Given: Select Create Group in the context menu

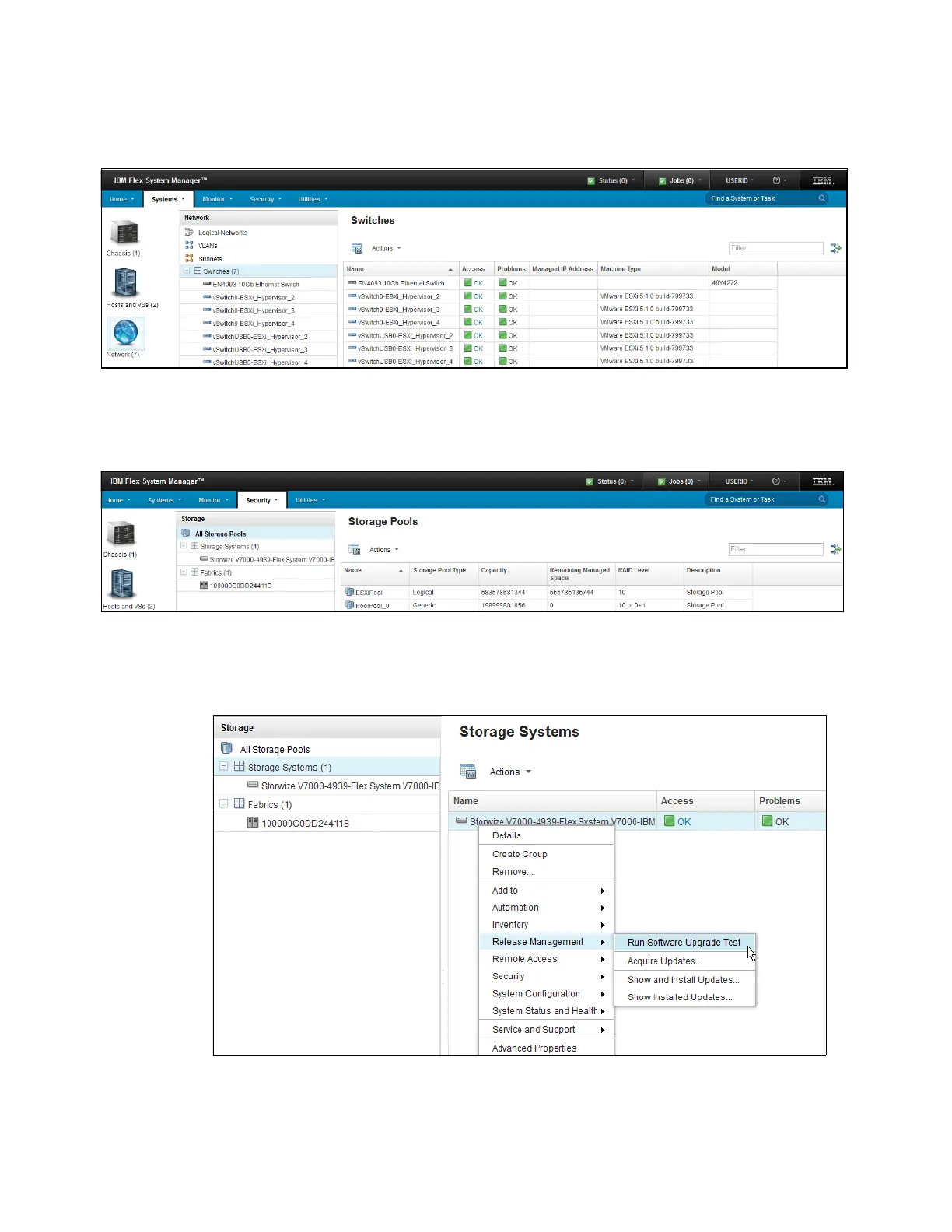Looking at the screenshot, I should pos(546,854).
